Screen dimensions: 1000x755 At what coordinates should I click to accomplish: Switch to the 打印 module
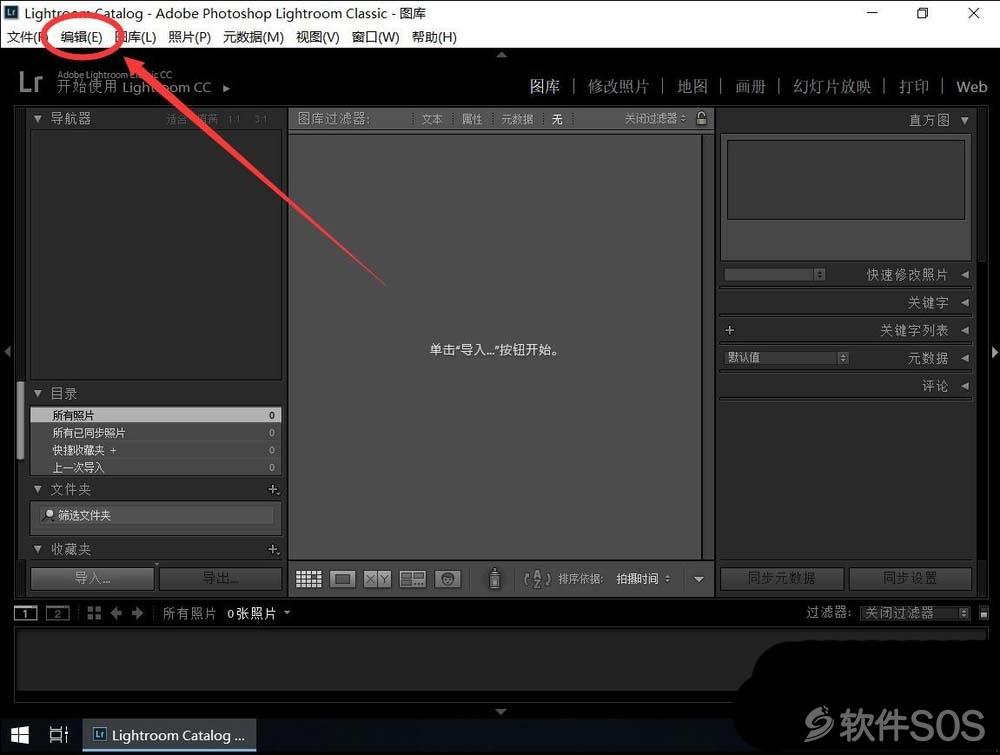coord(913,87)
